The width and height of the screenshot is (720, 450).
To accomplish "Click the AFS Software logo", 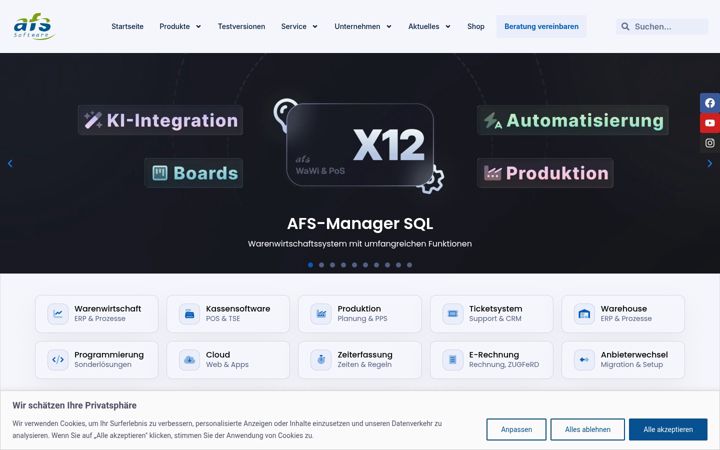I will pos(34,26).
